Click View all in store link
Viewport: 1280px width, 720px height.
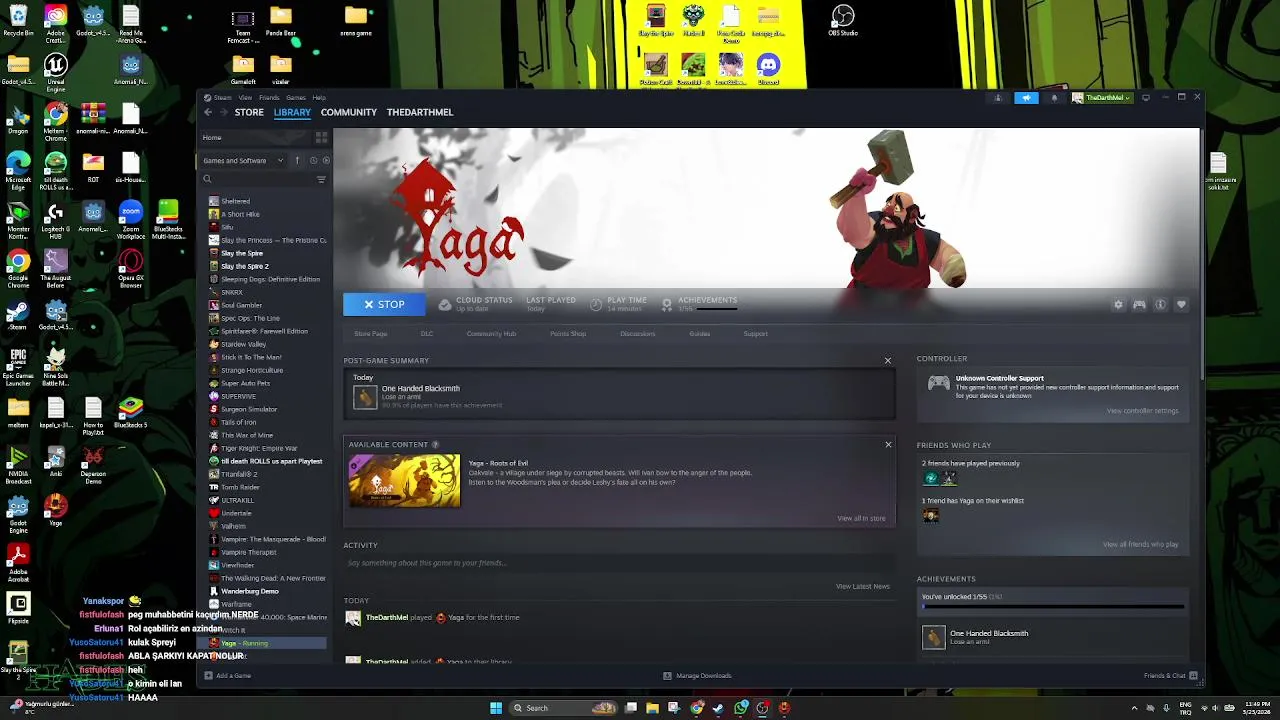pos(861,518)
